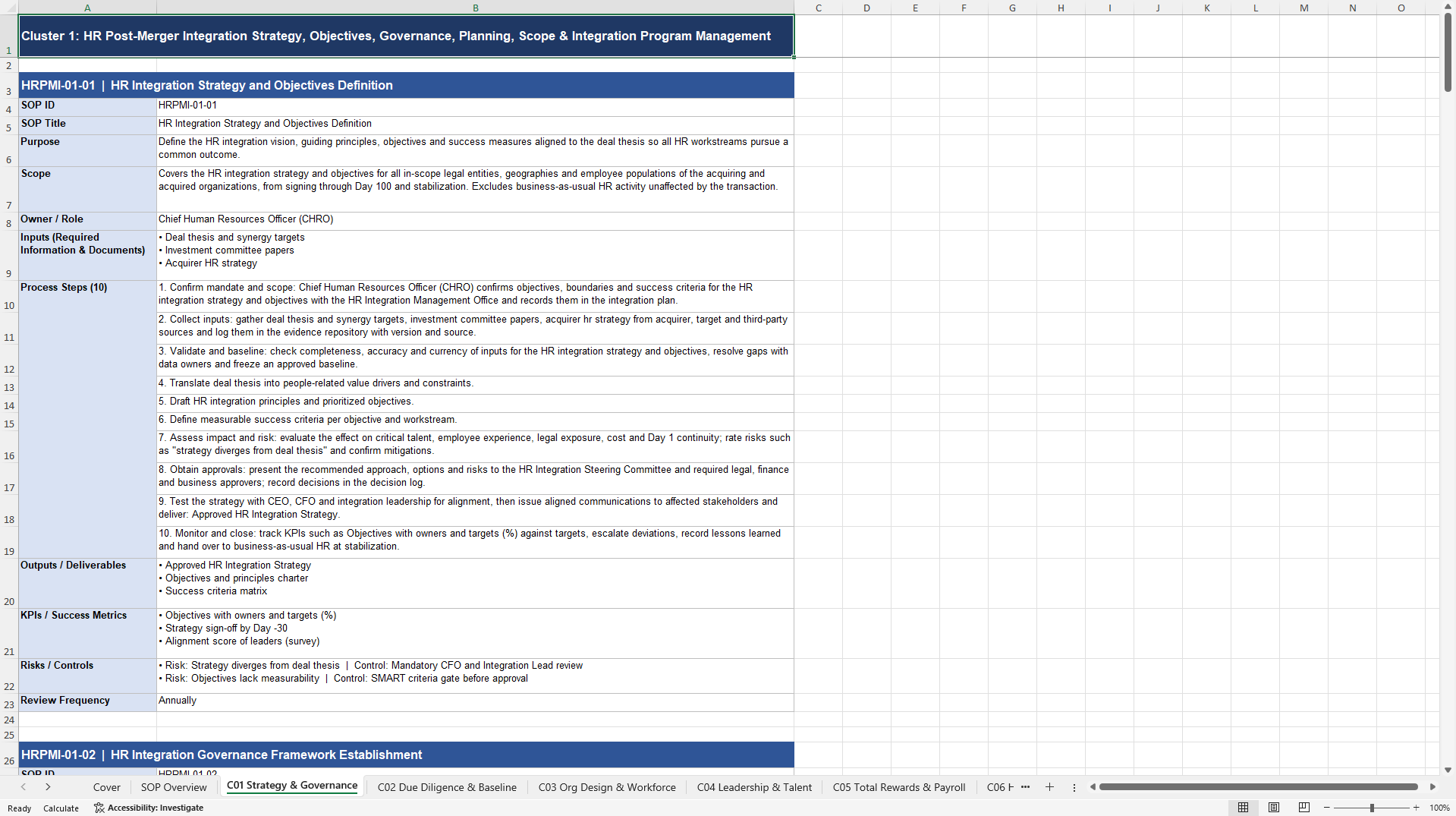This screenshot has height=816, width=1456.
Task: Open the Cover sheet tab
Action: 107,787
